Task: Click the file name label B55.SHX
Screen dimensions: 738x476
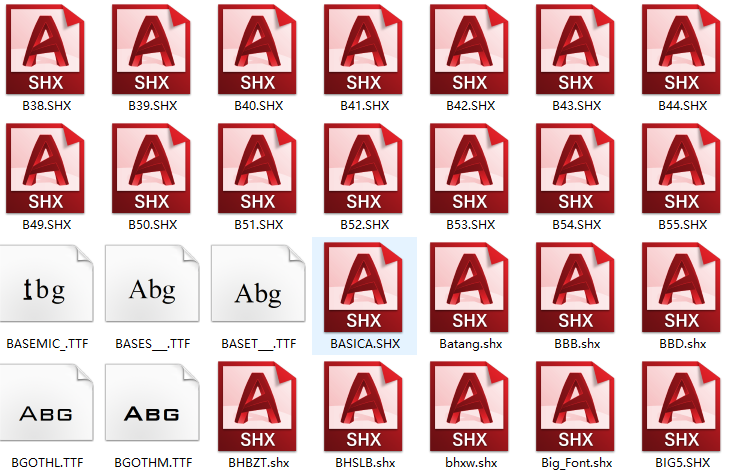Action: [682, 225]
